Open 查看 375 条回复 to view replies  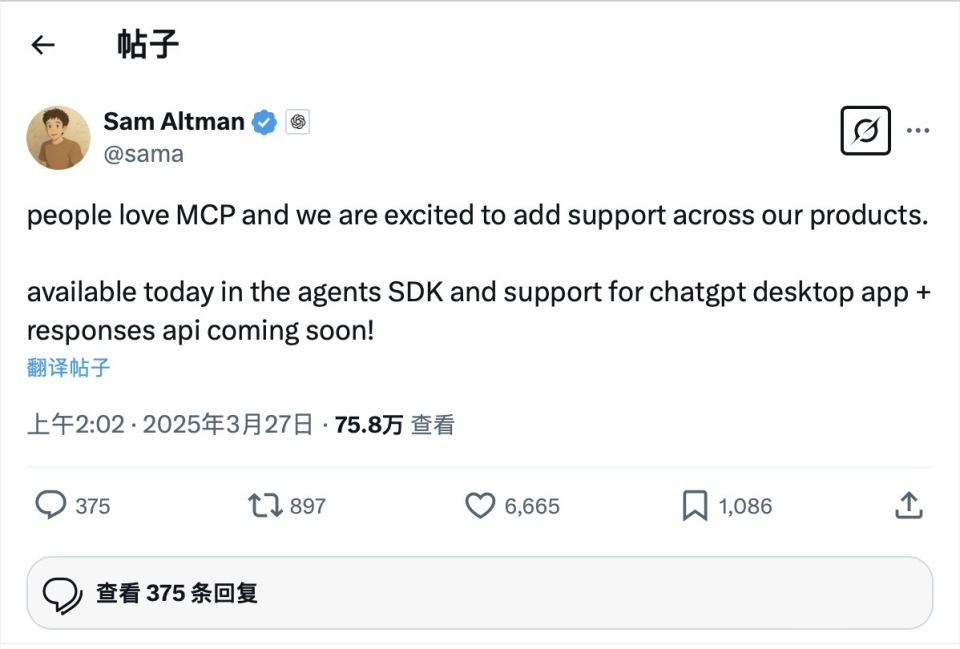click(175, 593)
